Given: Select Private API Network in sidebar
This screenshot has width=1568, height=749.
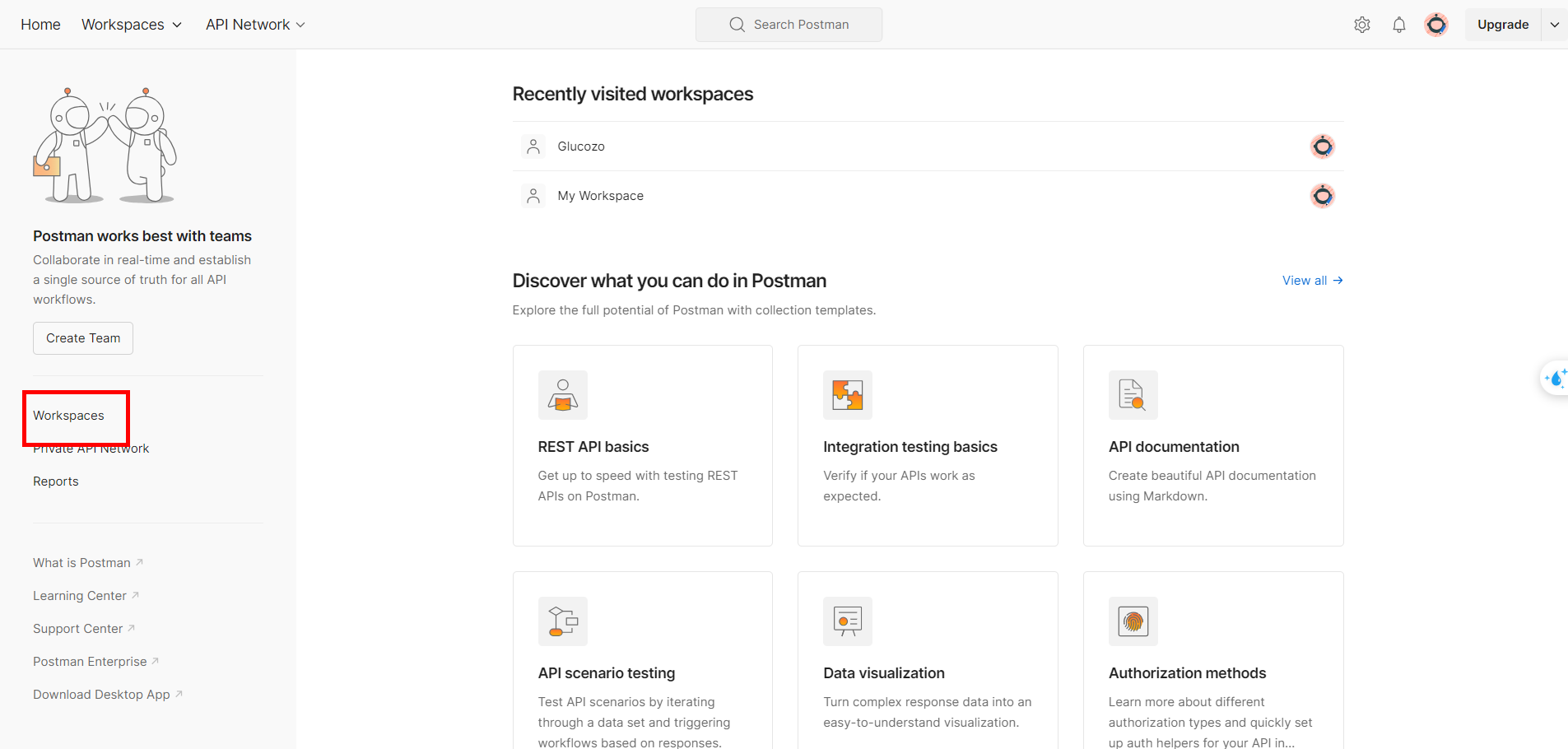Looking at the screenshot, I should tap(91, 449).
